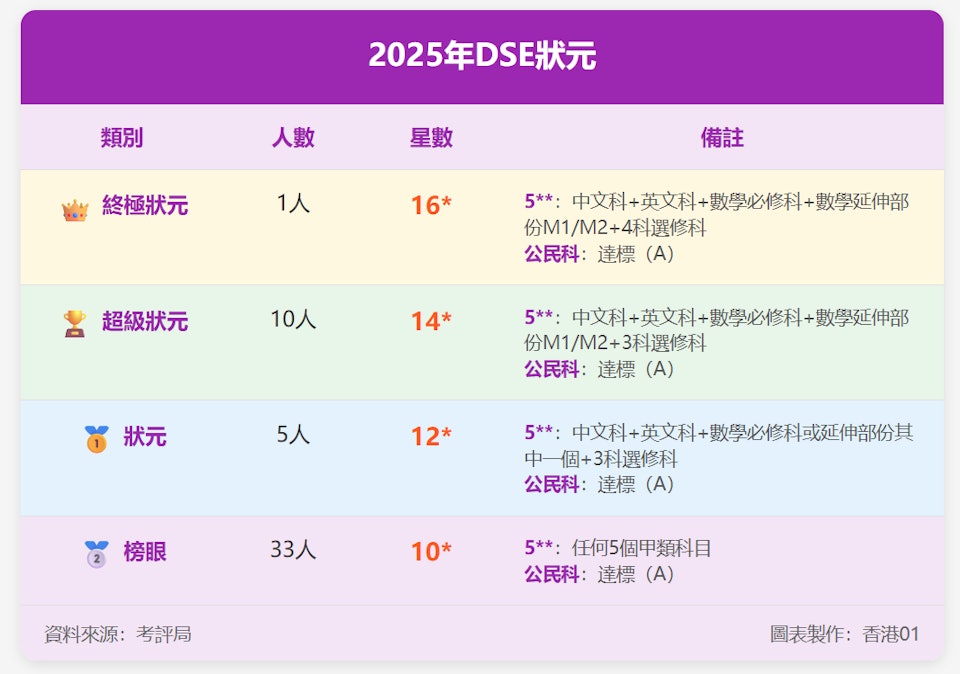This screenshot has width=960, height=674.
Task: Click the 圖表製作：香港01 credit text
Action: point(844,634)
